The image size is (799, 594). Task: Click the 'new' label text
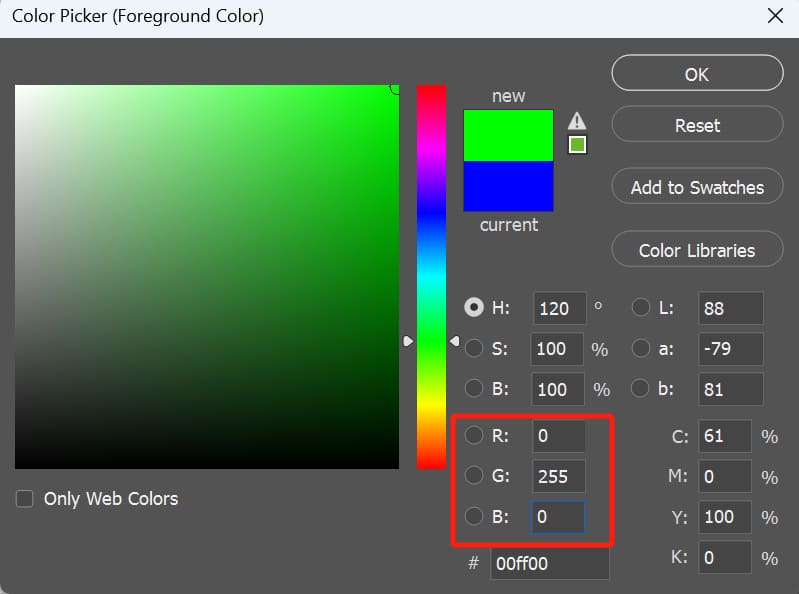coord(508,96)
